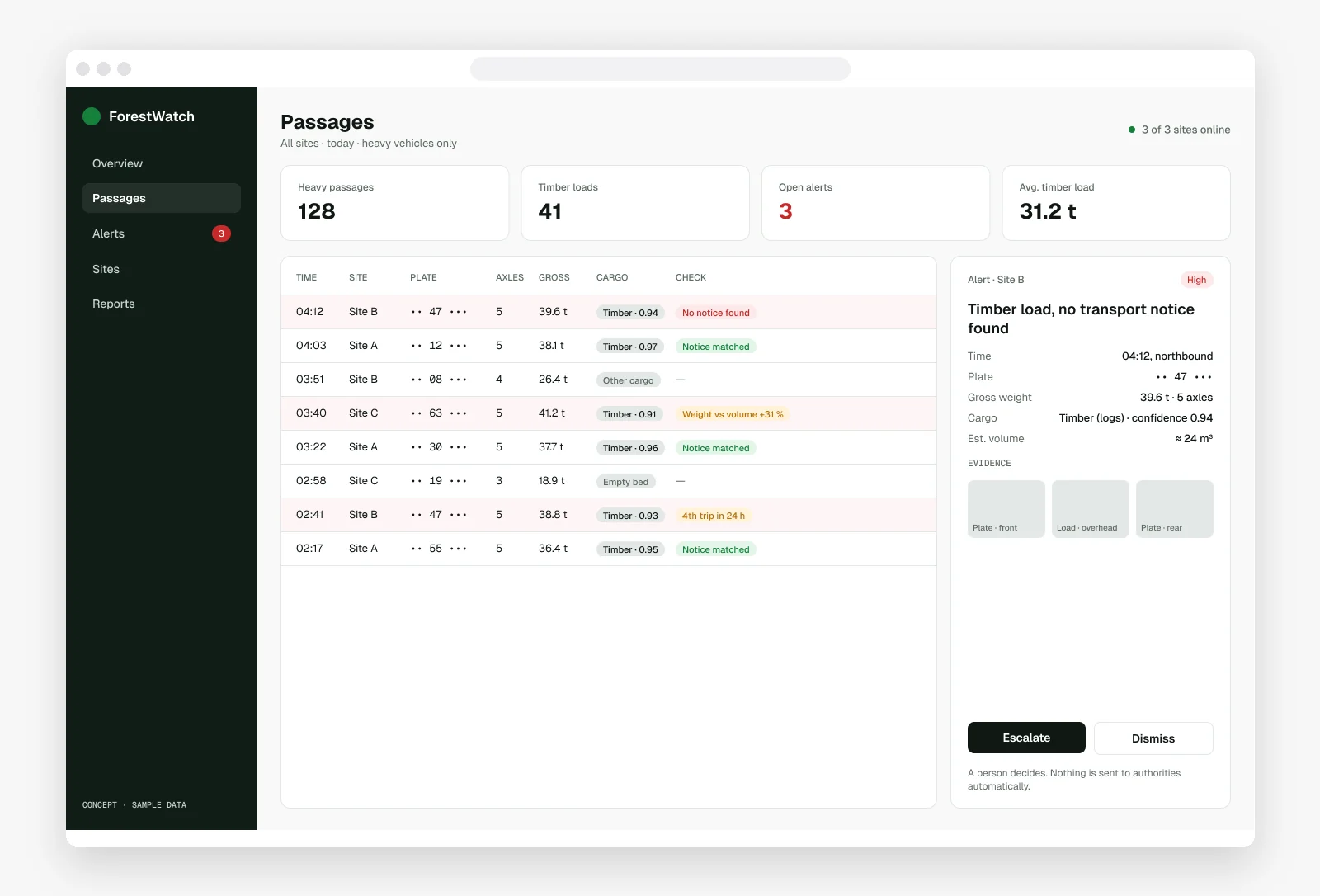The image size is (1320, 896).
Task: Open the Open alerts card
Action: pyautogui.click(x=875, y=203)
